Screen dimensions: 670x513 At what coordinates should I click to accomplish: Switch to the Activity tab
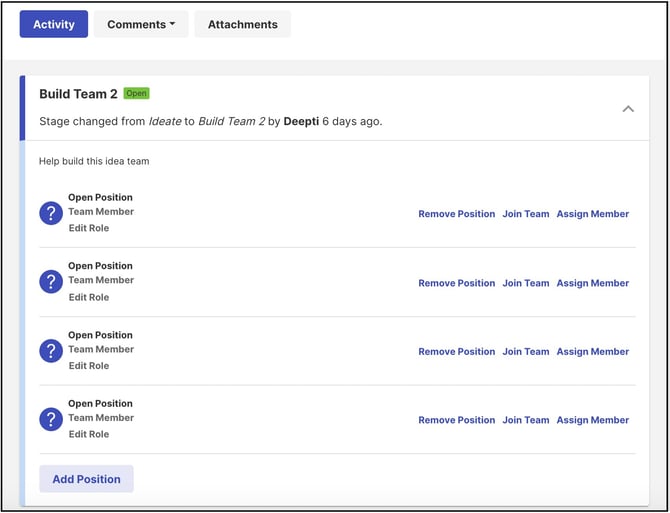tap(54, 24)
